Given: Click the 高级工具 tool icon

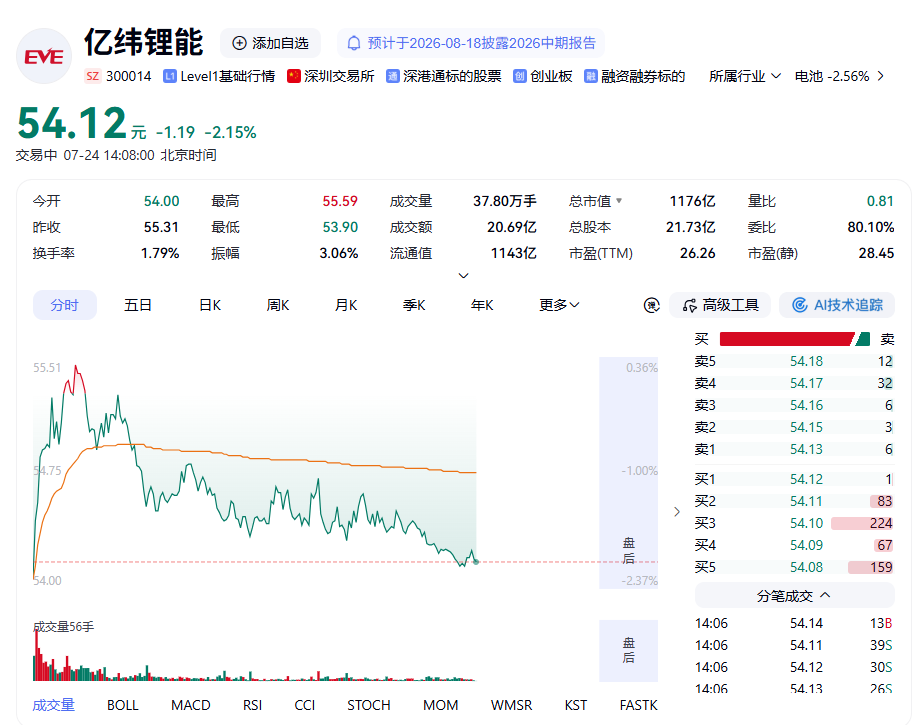Looking at the screenshot, I should coord(689,305).
